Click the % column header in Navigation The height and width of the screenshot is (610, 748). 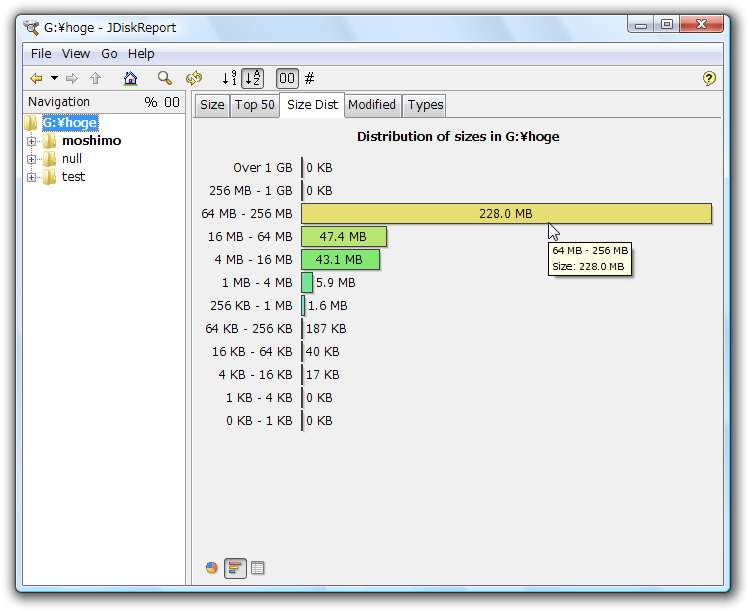click(151, 102)
